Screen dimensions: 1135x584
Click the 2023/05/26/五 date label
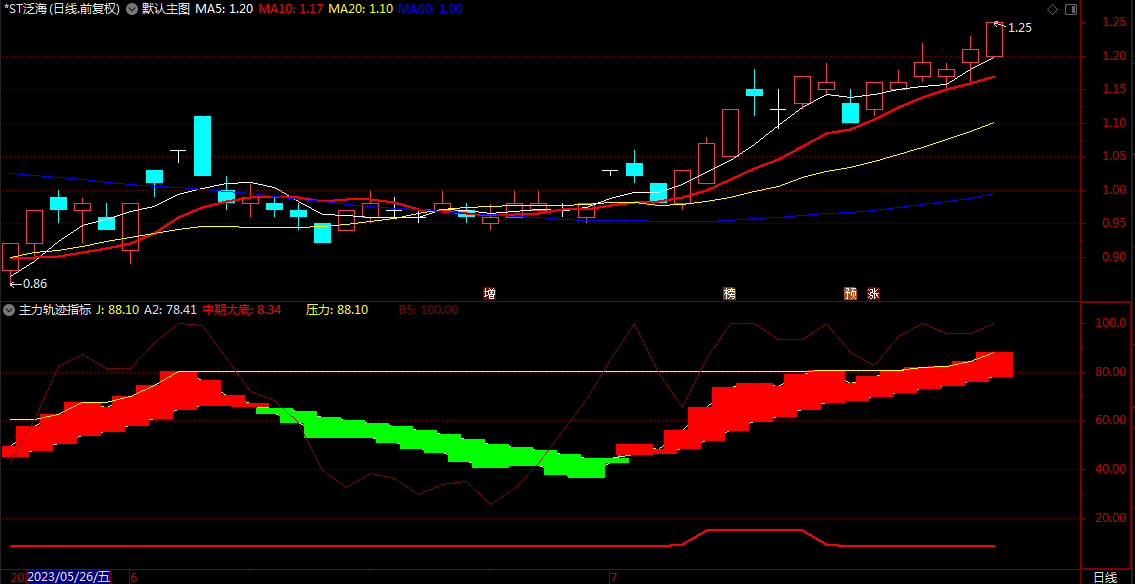coord(69,577)
